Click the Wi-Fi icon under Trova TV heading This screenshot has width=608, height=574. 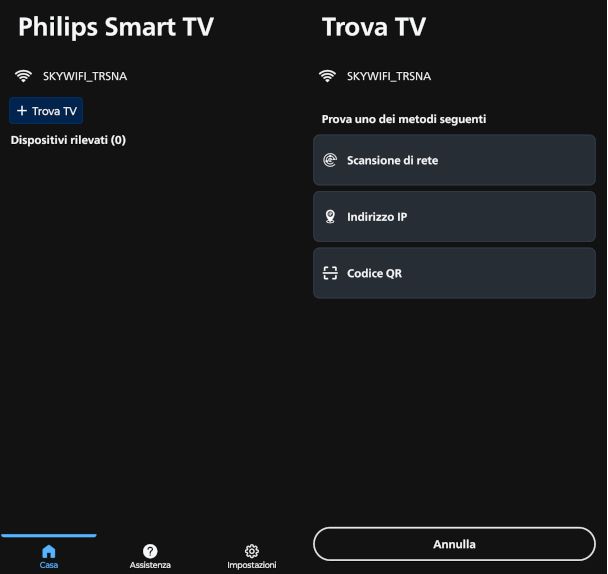point(327,76)
